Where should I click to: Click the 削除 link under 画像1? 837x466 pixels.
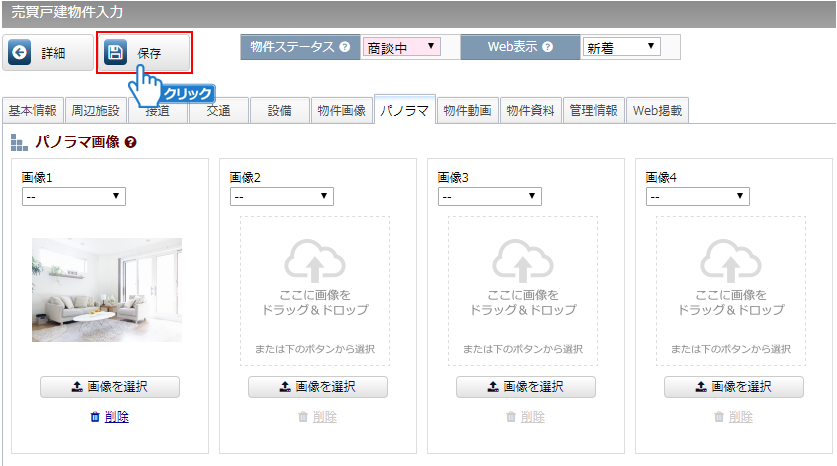click(116, 417)
